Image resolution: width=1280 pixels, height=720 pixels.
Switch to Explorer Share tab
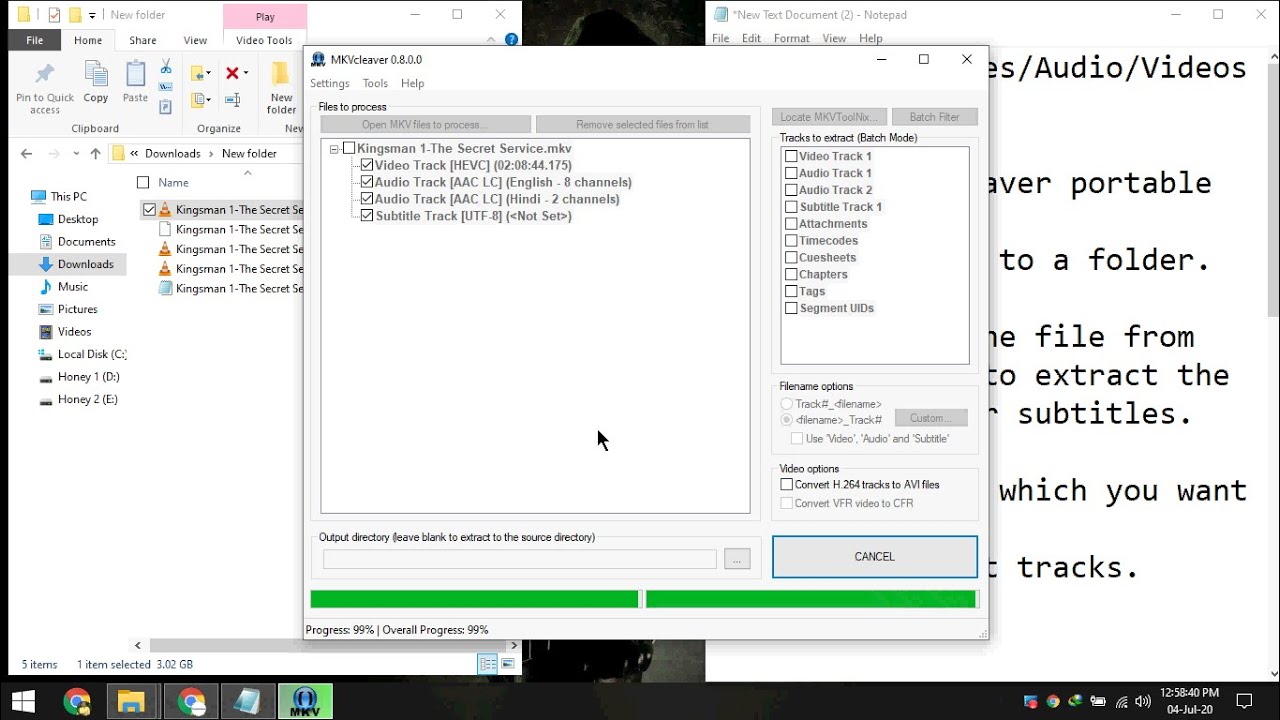point(143,41)
